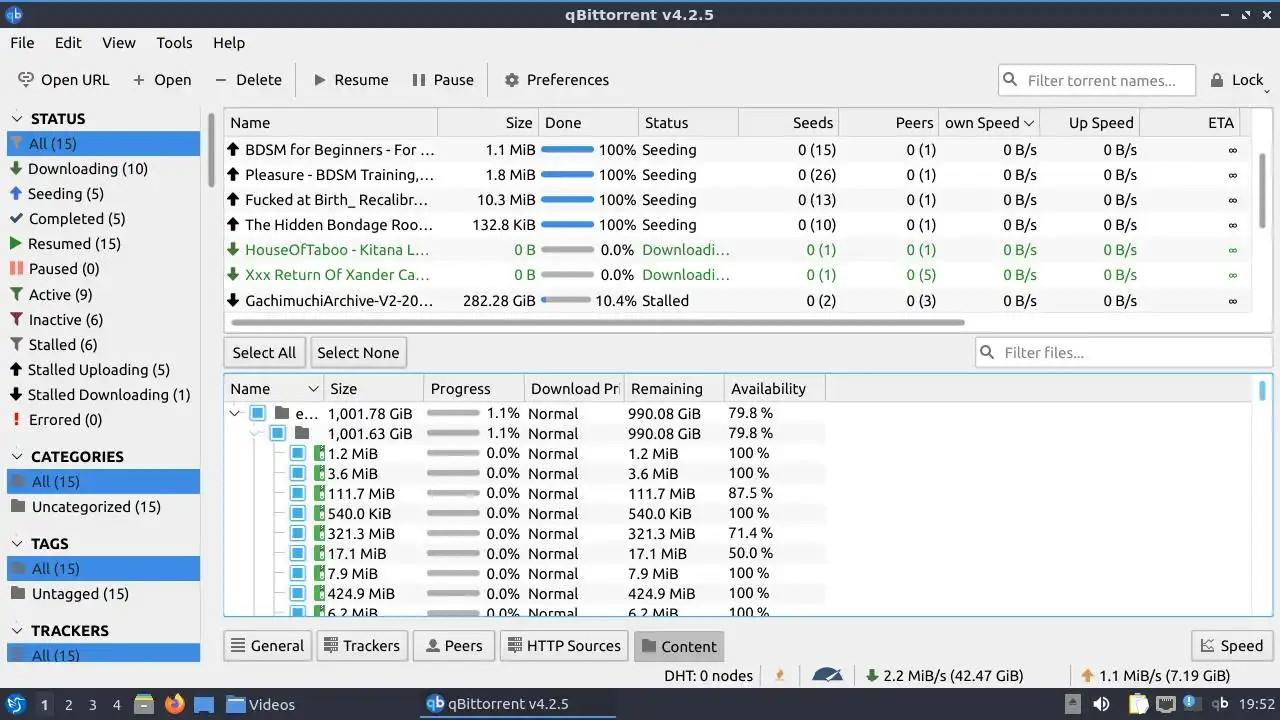This screenshot has height=720, width=1280.
Task: Uncheck the 17.1 MiB file
Action: coord(298,553)
